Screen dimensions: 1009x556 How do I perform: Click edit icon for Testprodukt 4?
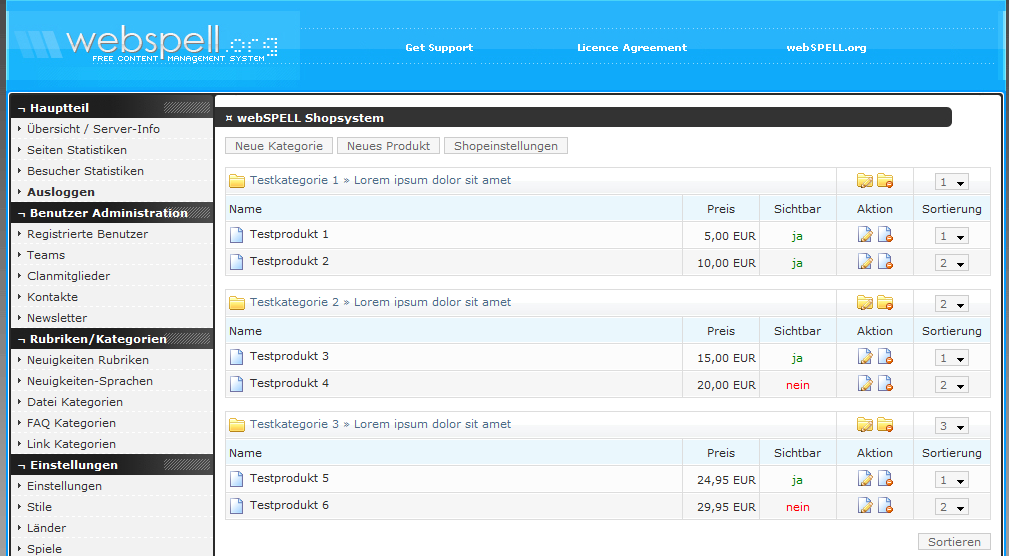point(865,384)
